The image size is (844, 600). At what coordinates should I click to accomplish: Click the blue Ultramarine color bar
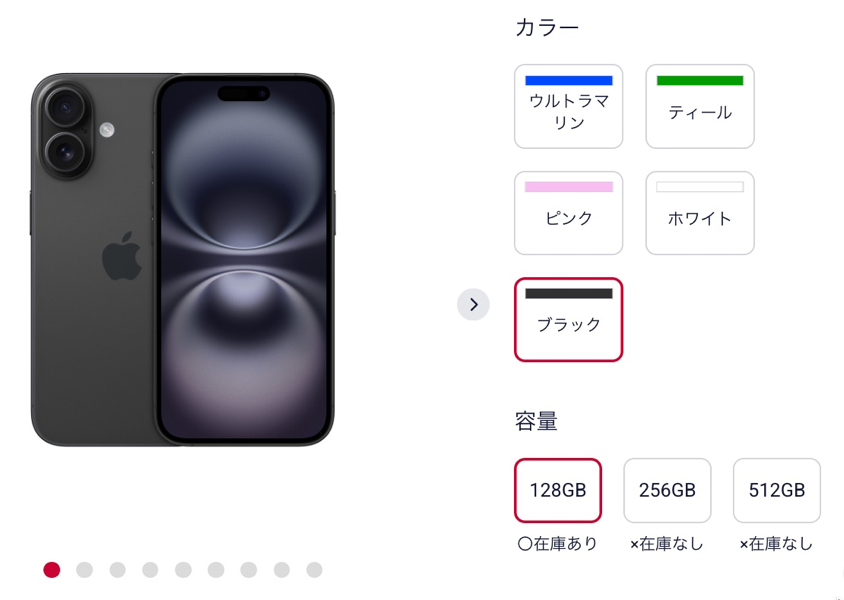[x=568, y=80]
